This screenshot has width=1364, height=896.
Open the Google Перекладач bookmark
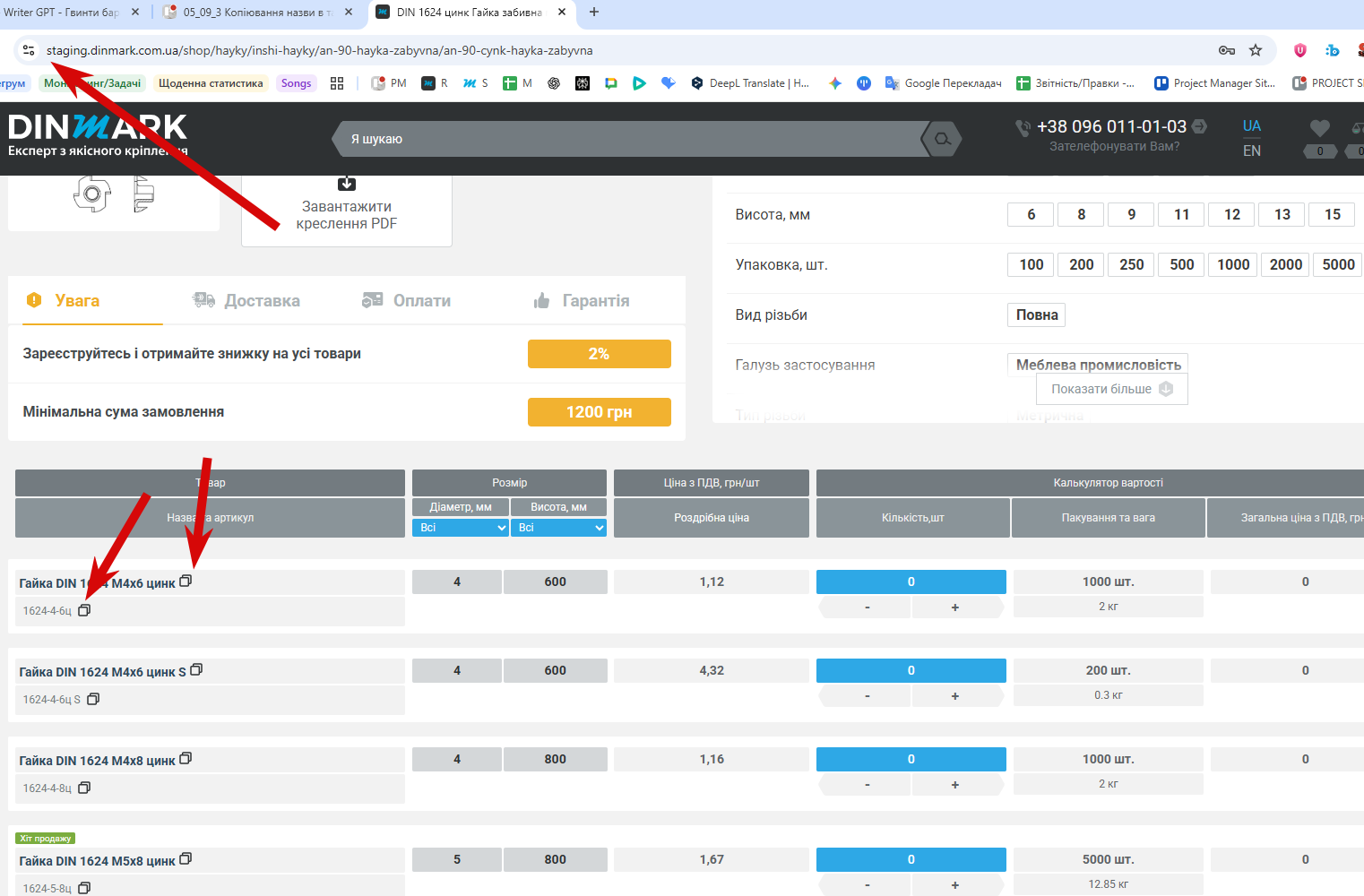point(944,83)
